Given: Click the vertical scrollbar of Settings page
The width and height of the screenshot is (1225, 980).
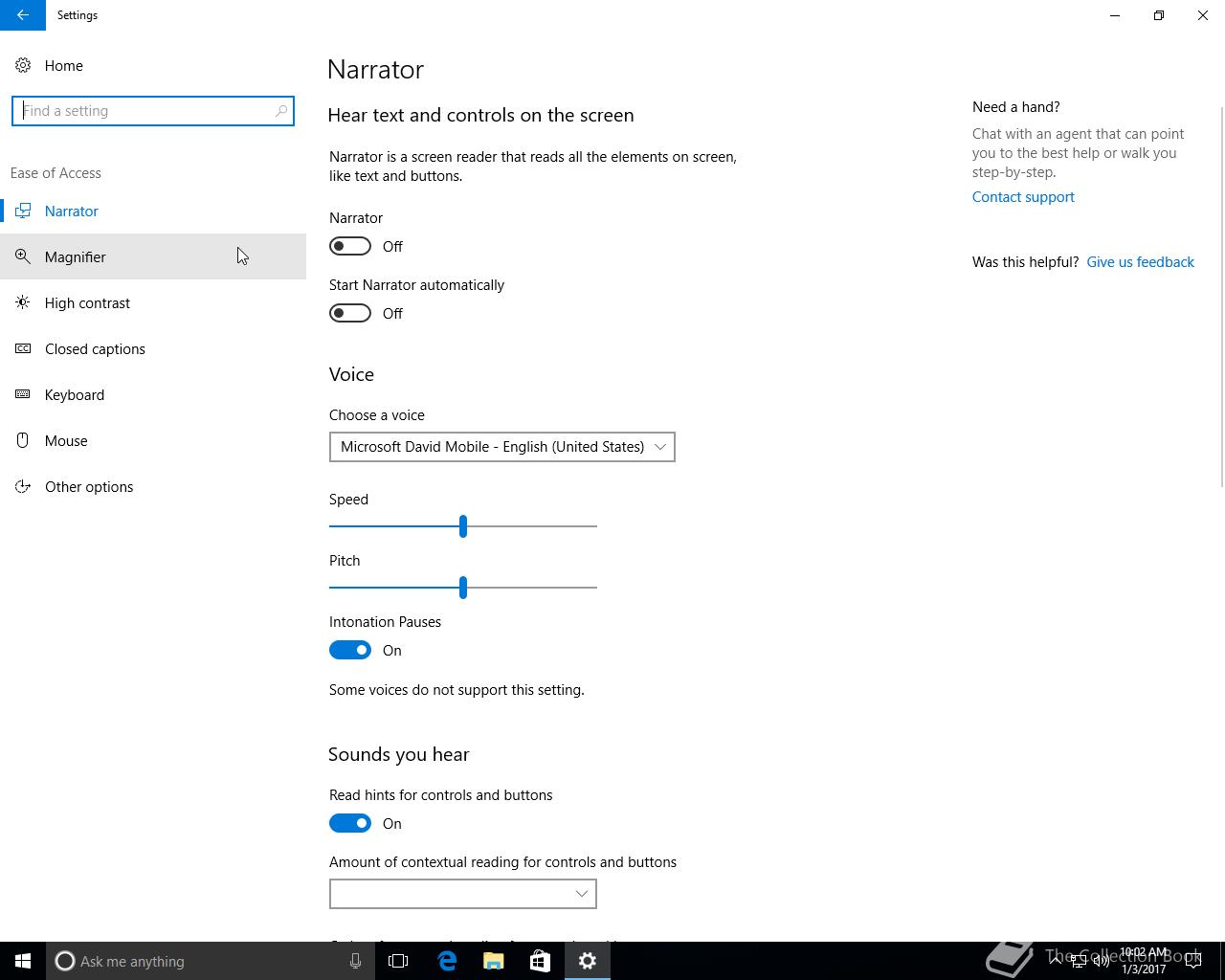Looking at the screenshot, I should coord(1221,297).
